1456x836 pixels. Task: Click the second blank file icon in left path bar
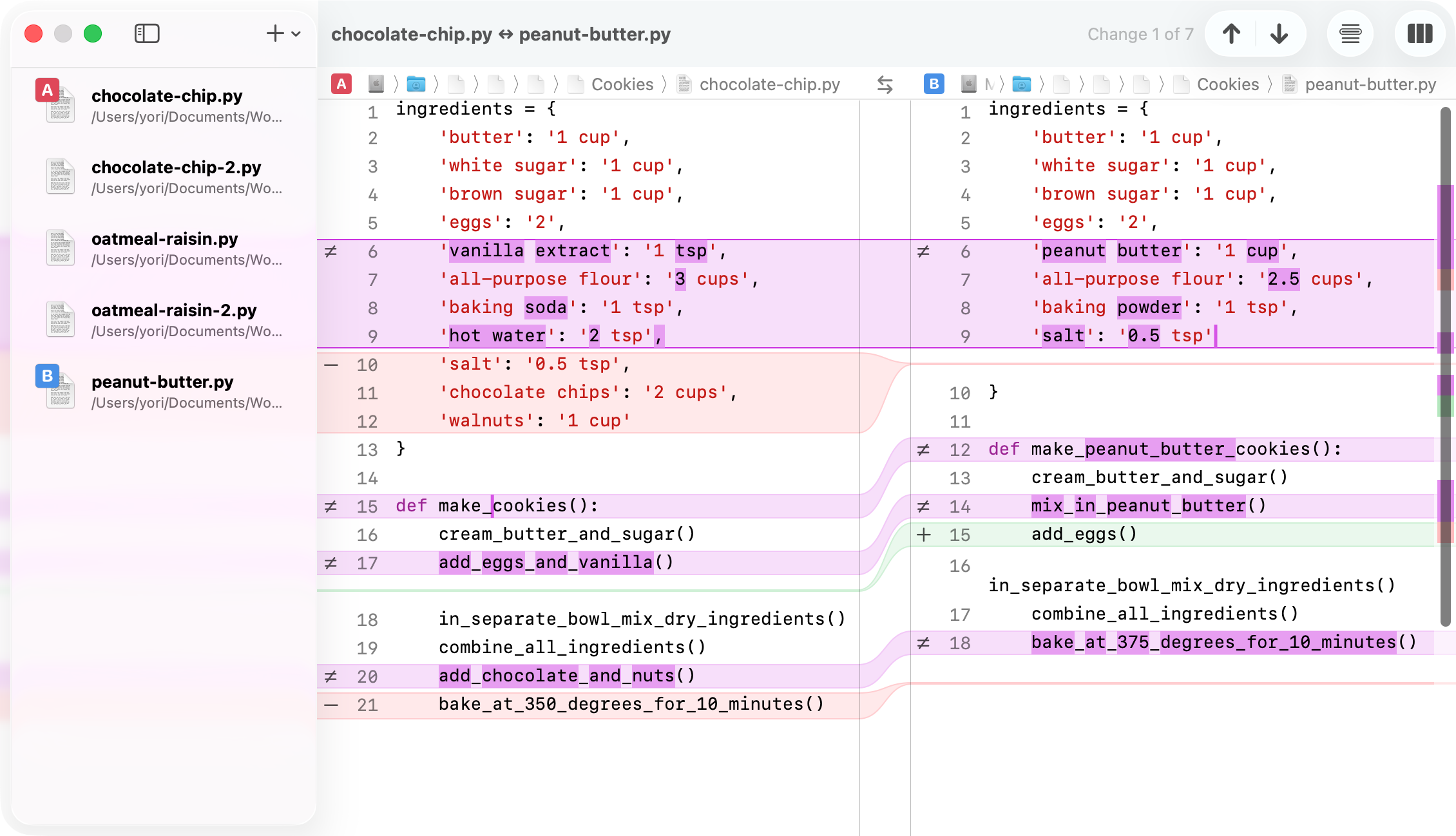click(496, 84)
